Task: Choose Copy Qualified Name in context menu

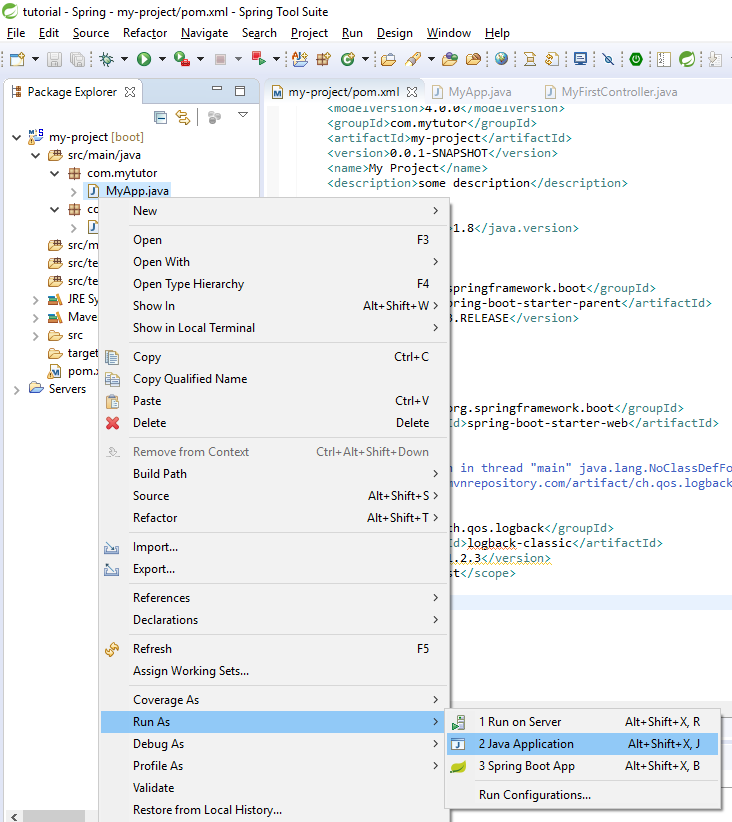Action: [275, 379]
